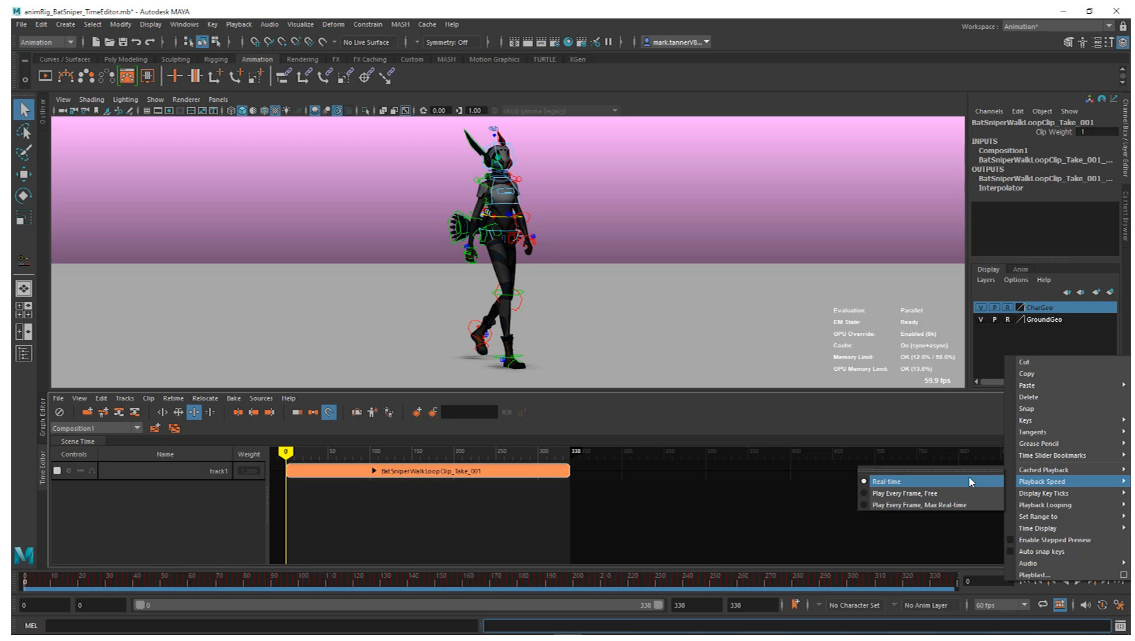Click the save scene icon in toolbar
Screen dimensions: 1135x641
(123, 42)
